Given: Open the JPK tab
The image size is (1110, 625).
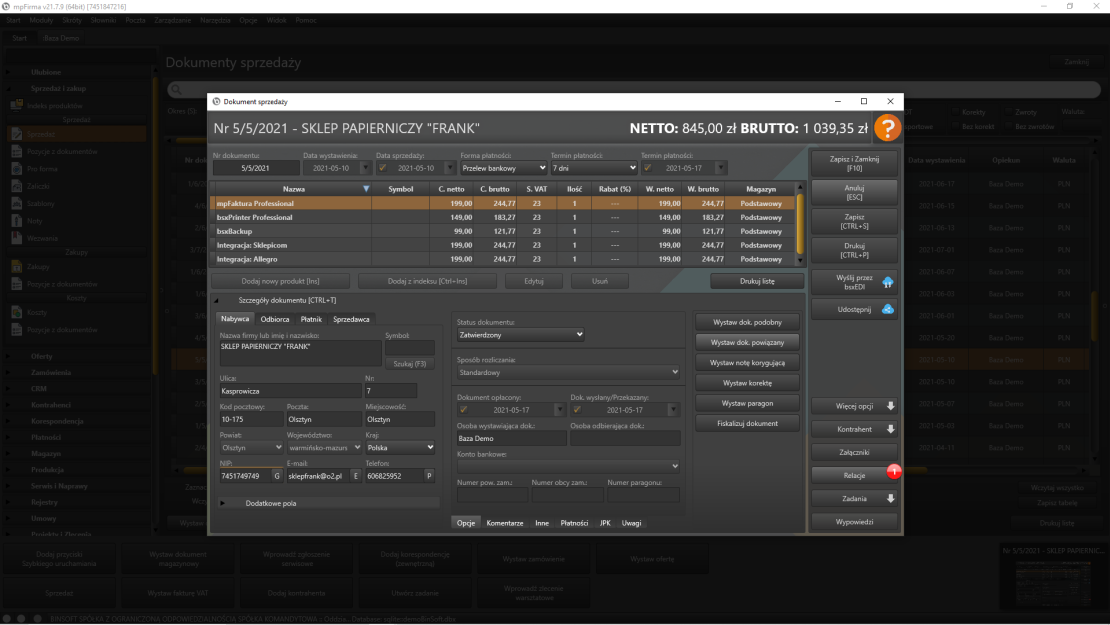Looking at the screenshot, I should (x=605, y=523).
